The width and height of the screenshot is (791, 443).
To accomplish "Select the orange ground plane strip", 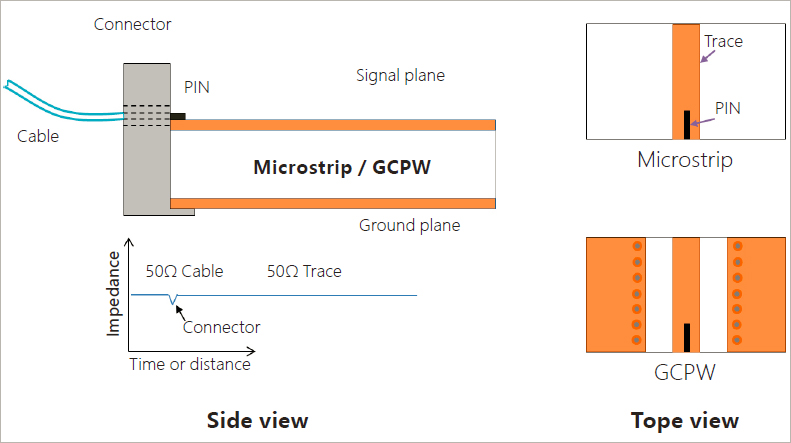I will pyautogui.click(x=333, y=203).
